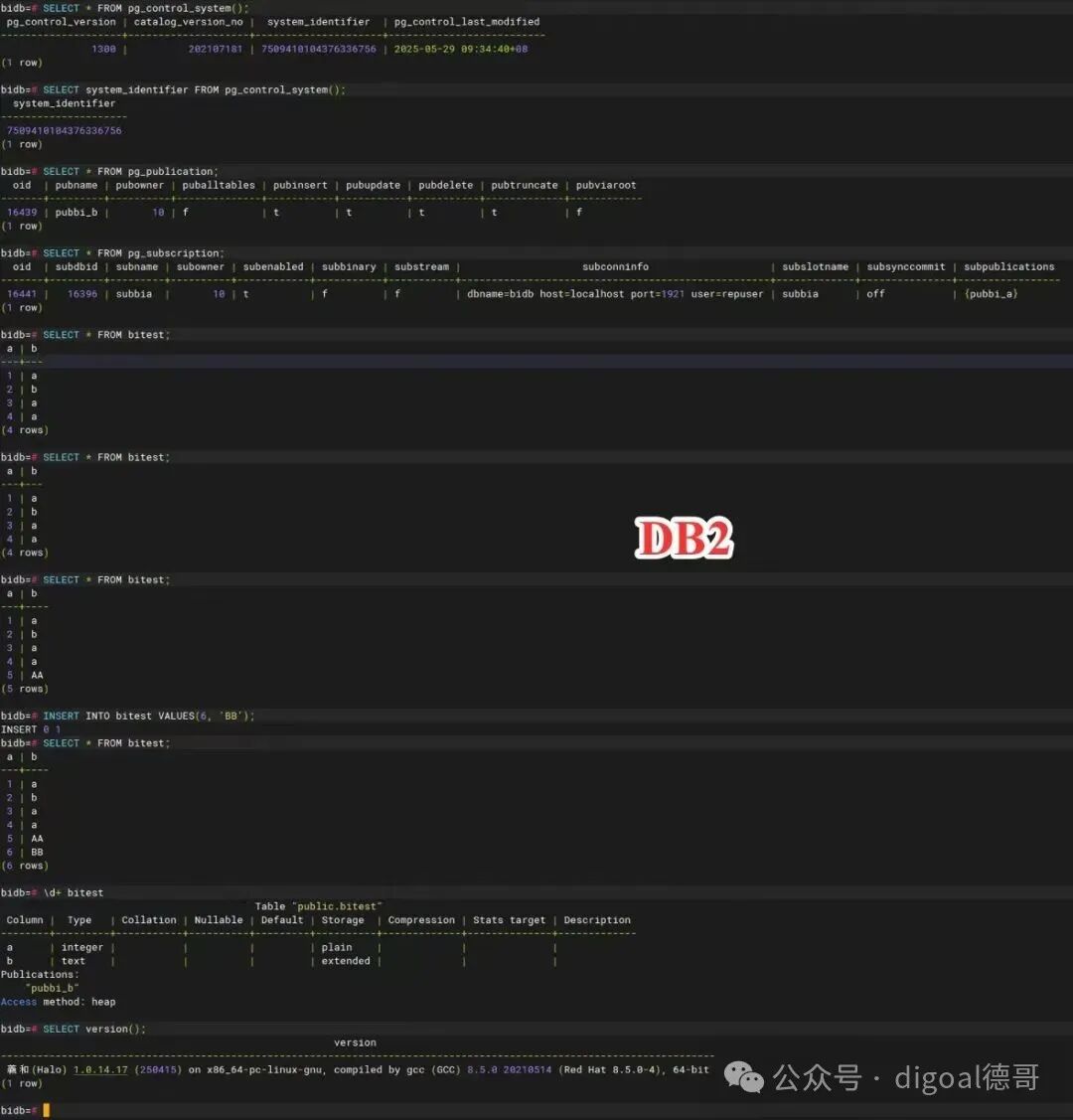Select the 'subpublications' column header
1073x1120 pixels.
[x=1008, y=266]
